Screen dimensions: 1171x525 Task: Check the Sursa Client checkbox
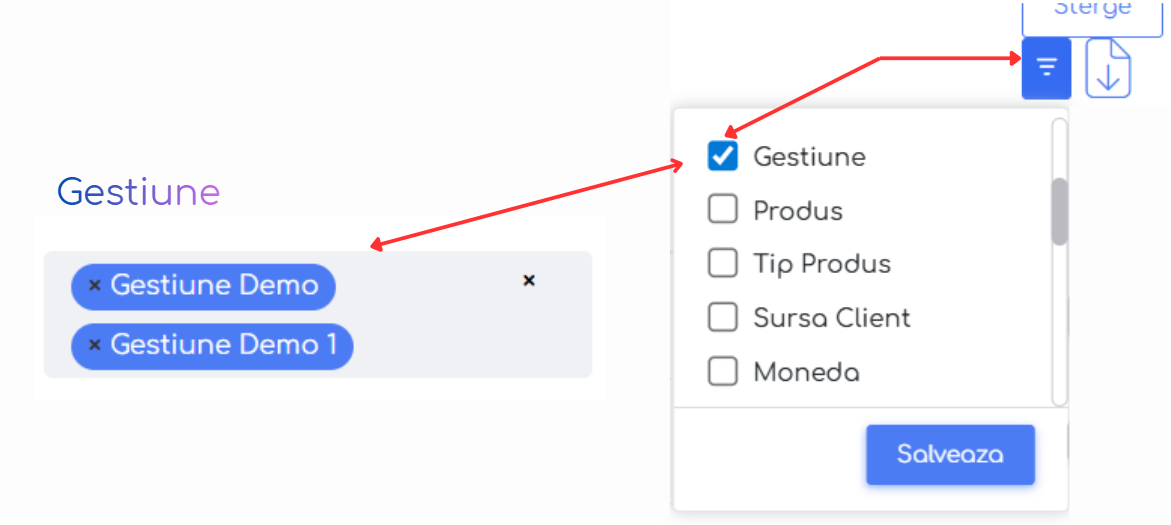tap(722, 318)
